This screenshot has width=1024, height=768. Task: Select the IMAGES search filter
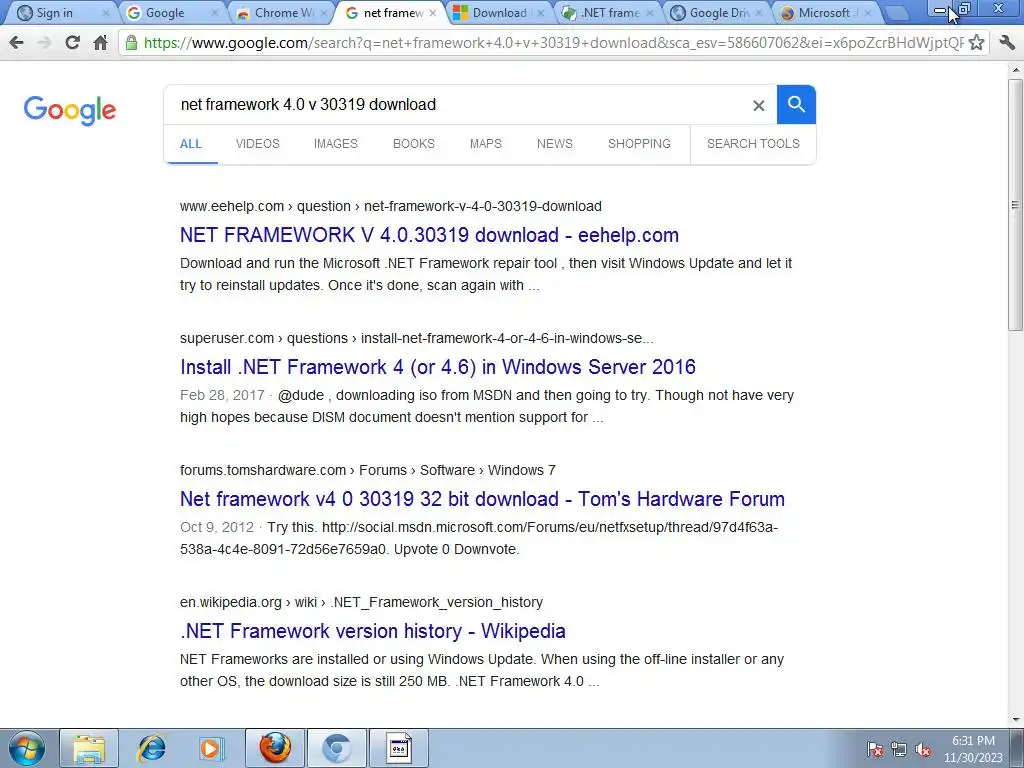(x=336, y=144)
